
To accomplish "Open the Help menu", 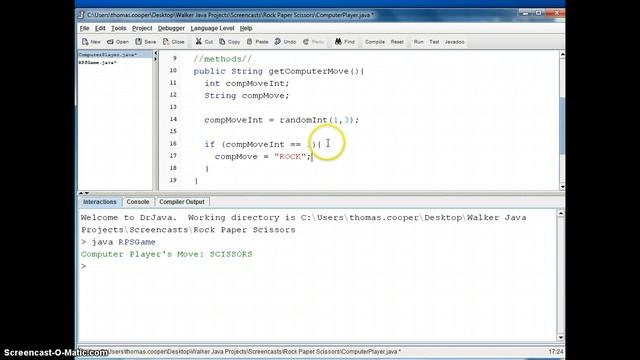I will click(246, 28).
